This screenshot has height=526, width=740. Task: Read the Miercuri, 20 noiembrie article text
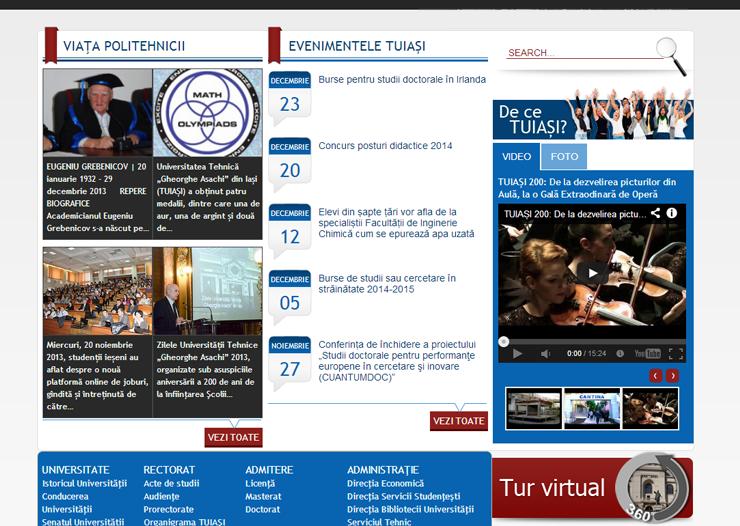(98, 376)
